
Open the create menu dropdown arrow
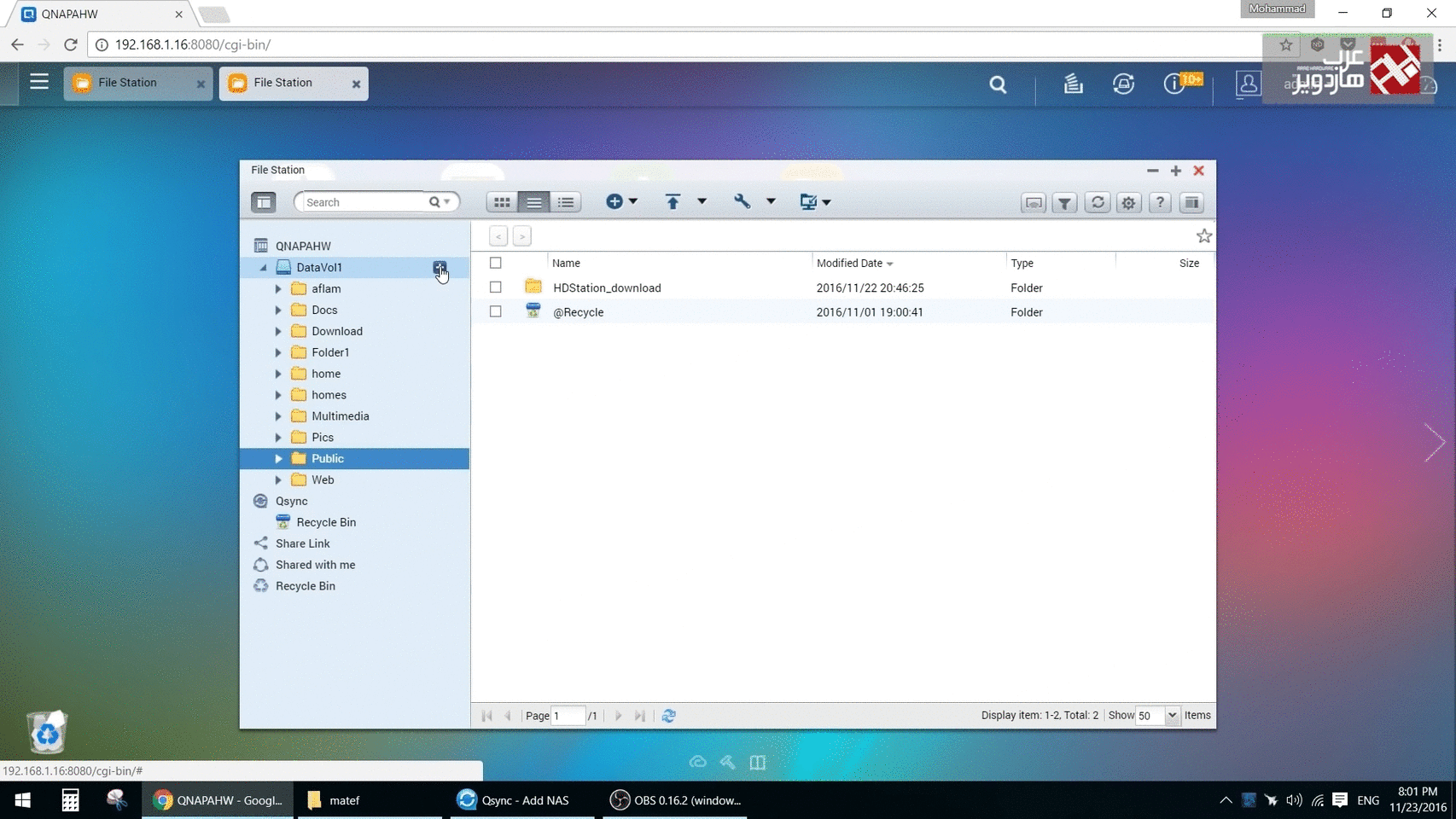[633, 202]
